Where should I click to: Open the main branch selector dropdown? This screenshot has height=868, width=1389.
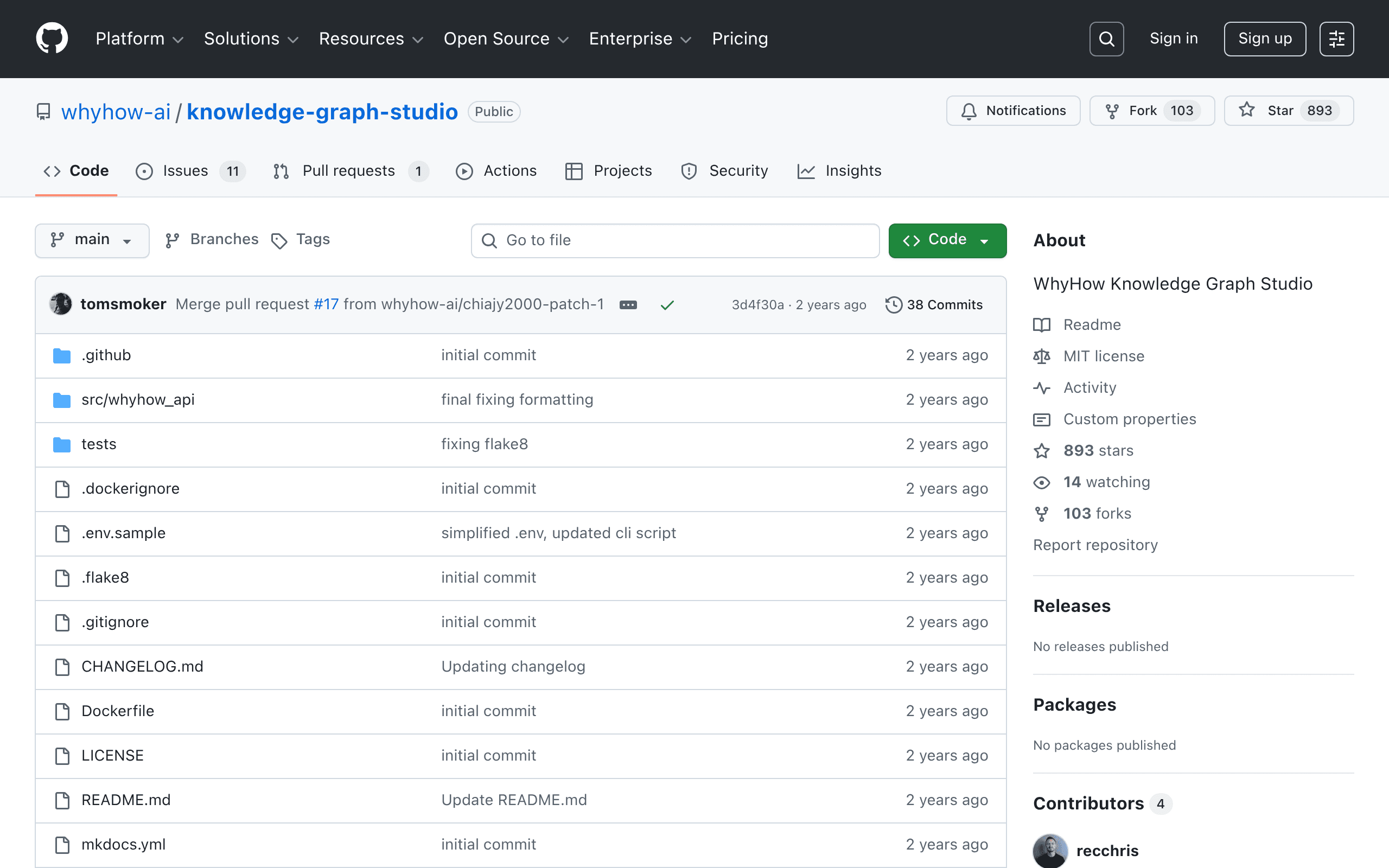92,240
